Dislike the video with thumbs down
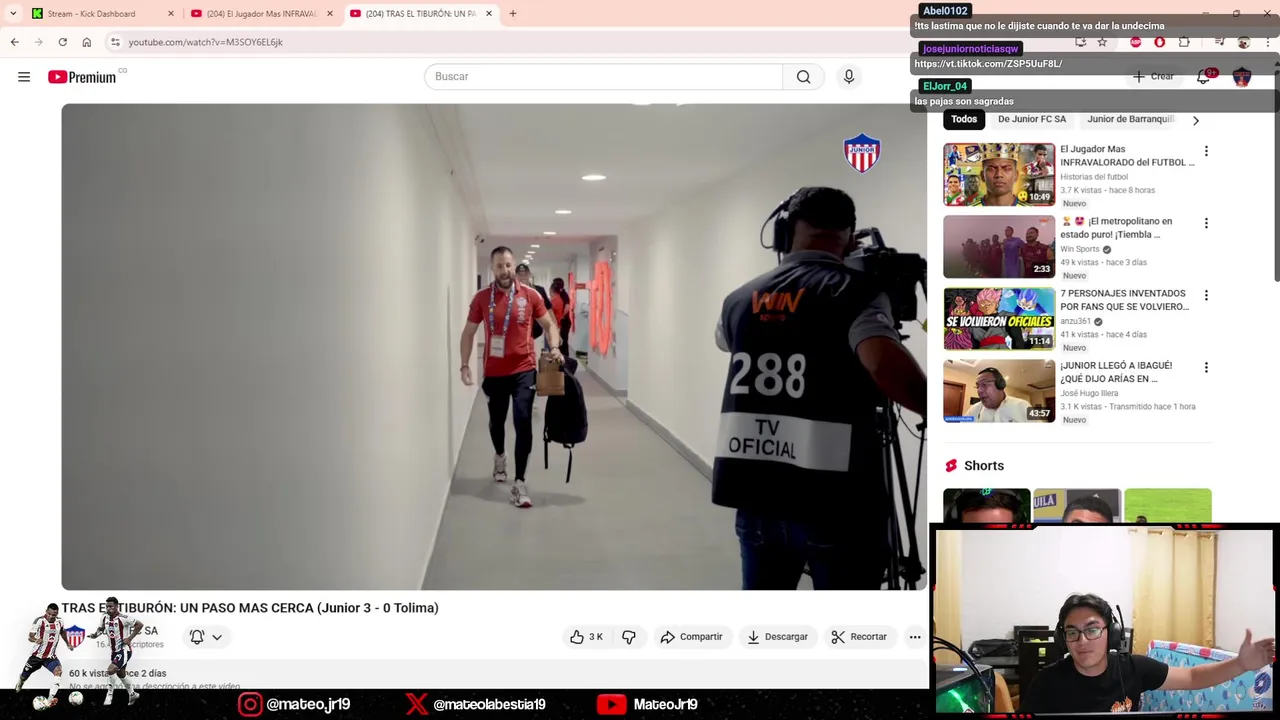Image resolution: width=1280 pixels, height=720 pixels. (629, 637)
